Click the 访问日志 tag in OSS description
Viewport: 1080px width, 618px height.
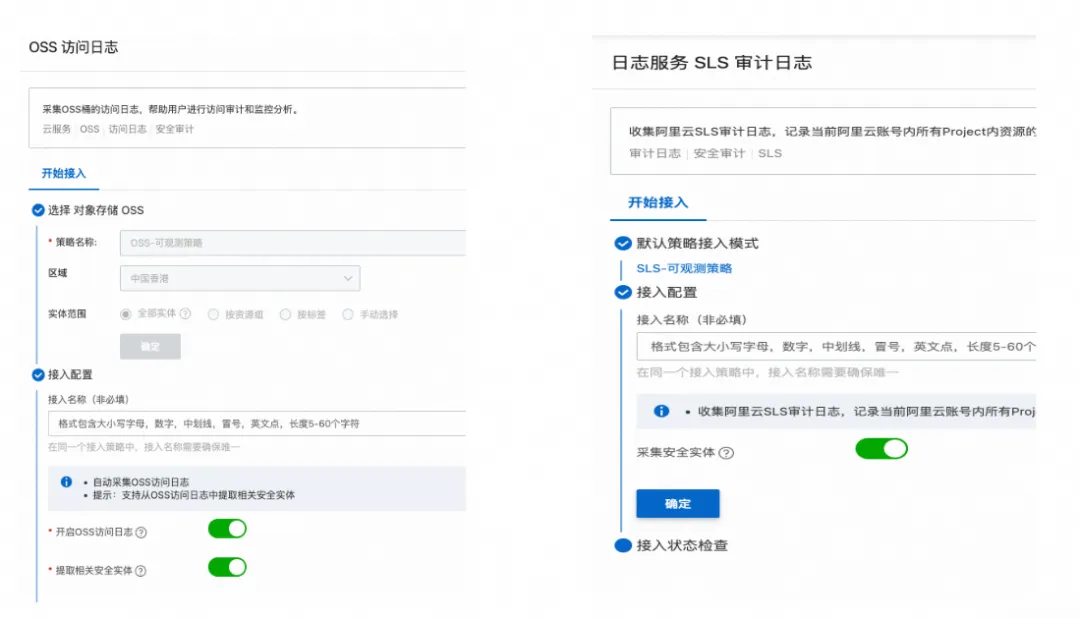pos(127,129)
